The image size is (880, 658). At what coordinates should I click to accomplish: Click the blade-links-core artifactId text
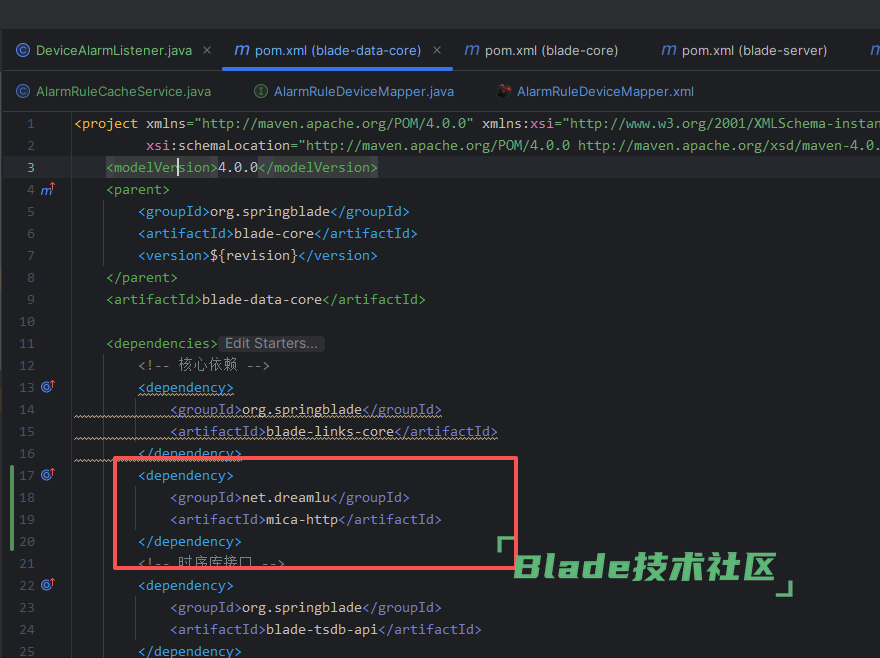click(x=330, y=431)
